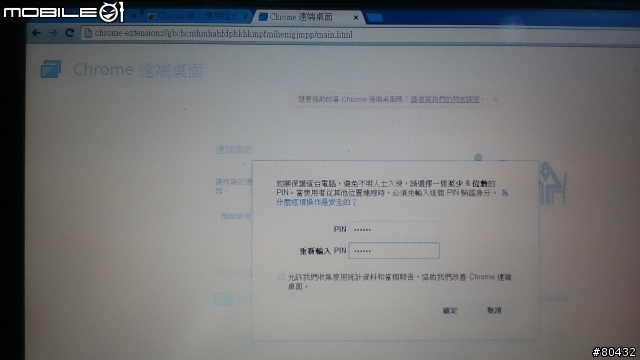Open the survey link in the banner
The image size is (640, 360).
445,99
